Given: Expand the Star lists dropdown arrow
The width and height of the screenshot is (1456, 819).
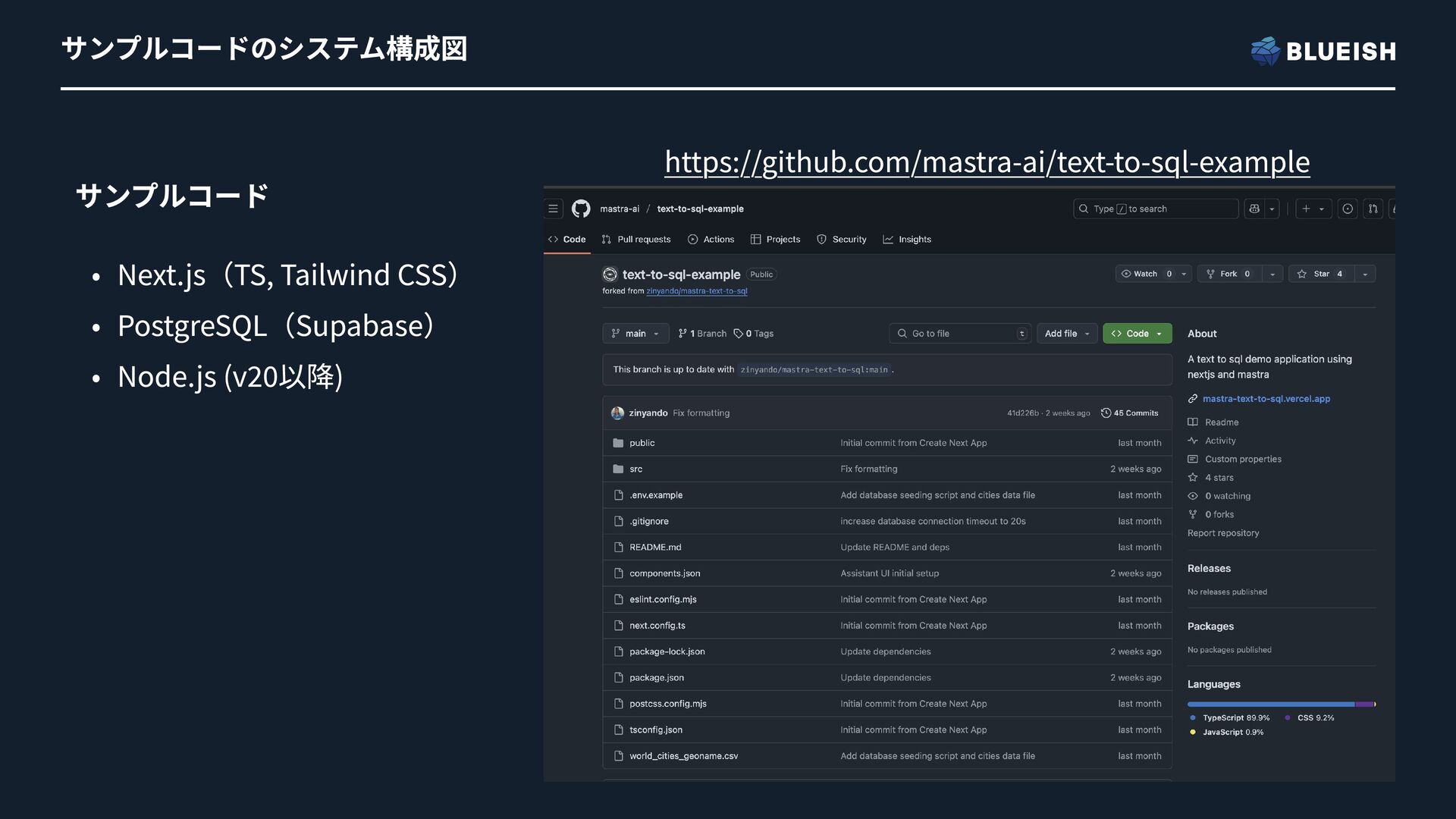Looking at the screenshot, I should tap(1365, 274).
